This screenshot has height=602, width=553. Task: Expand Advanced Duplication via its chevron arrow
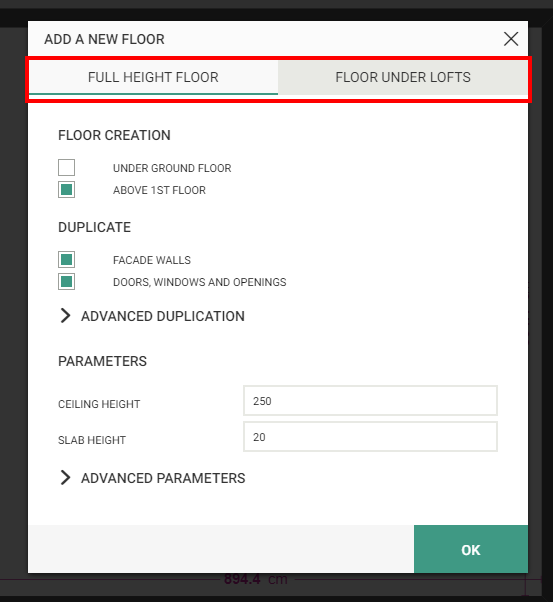(x=65, y=316)
